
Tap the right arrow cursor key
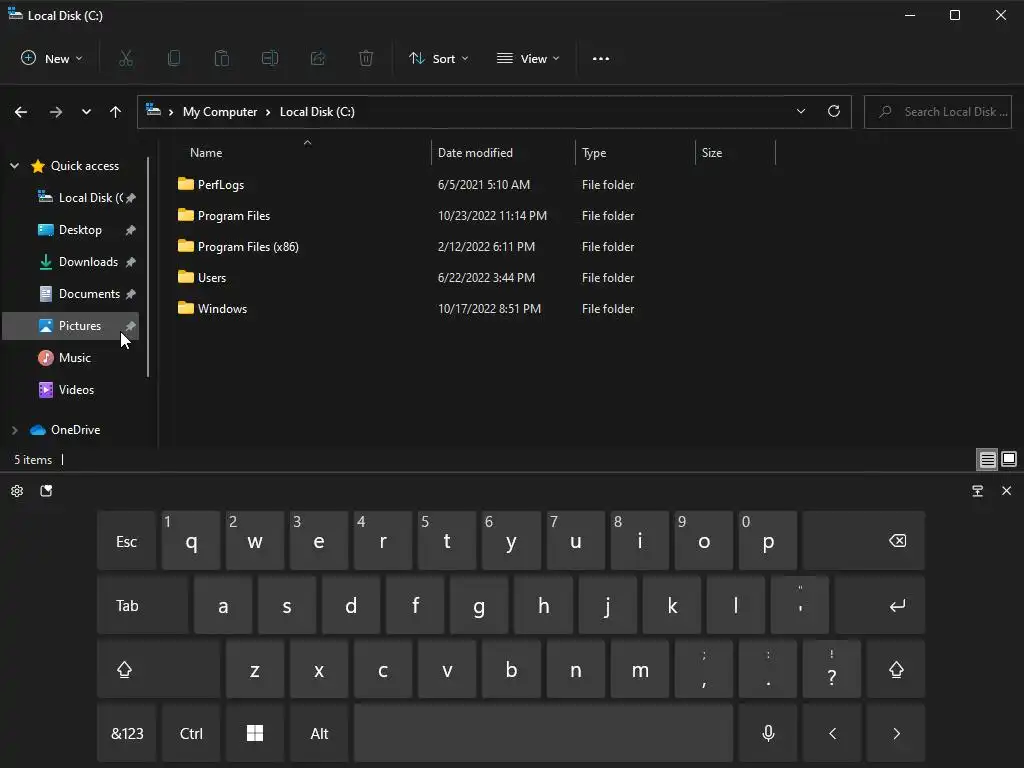click(x=896, y=733)
